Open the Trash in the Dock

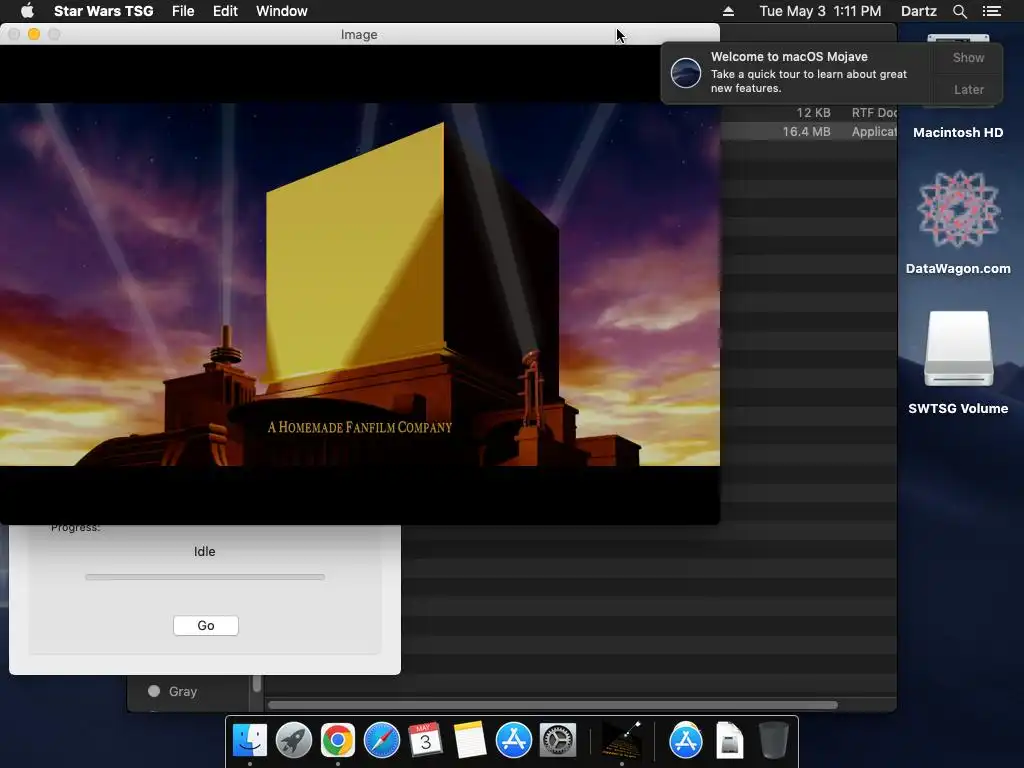(773, 741)
